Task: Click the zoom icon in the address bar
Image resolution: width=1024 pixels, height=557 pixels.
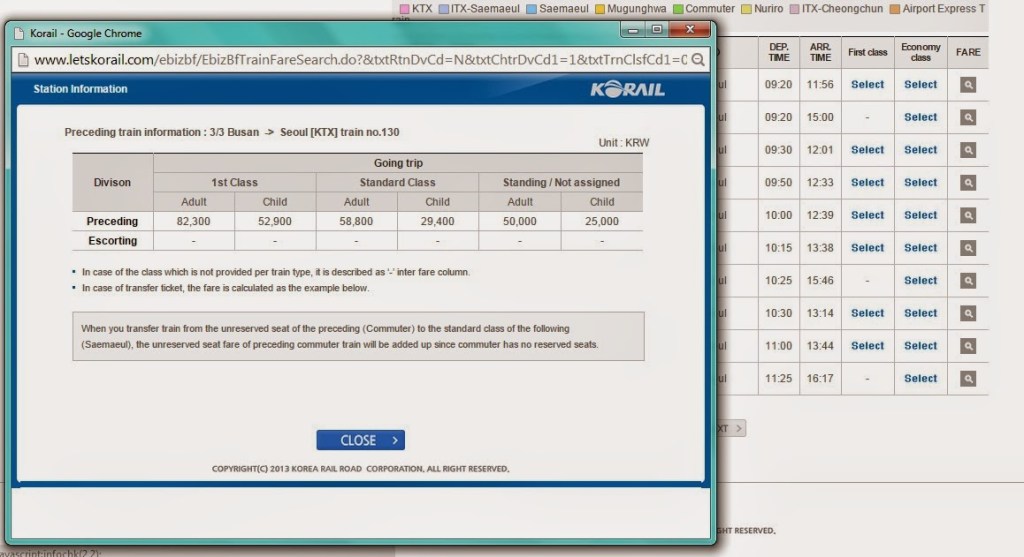Action: pos(698,59)
